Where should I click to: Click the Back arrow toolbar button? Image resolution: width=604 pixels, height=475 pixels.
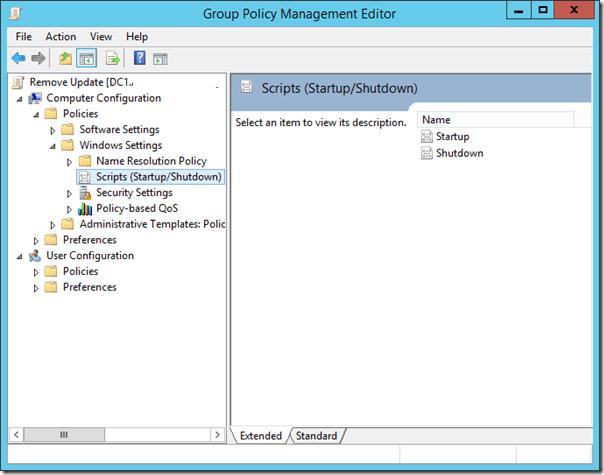point(18,58)
